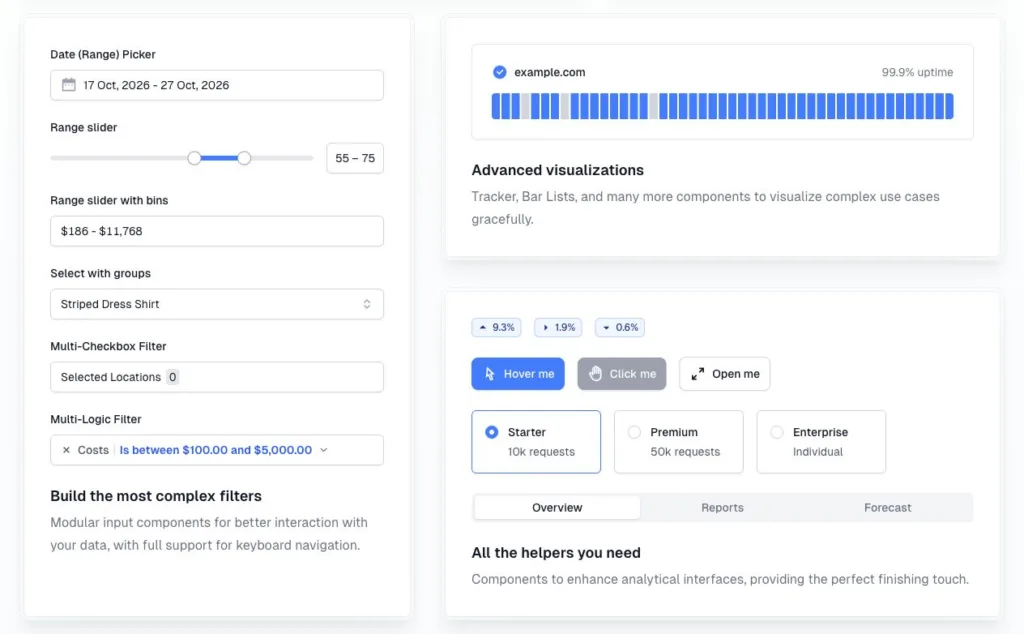Click the Selected Locations count badge 0

coord(172,377)
